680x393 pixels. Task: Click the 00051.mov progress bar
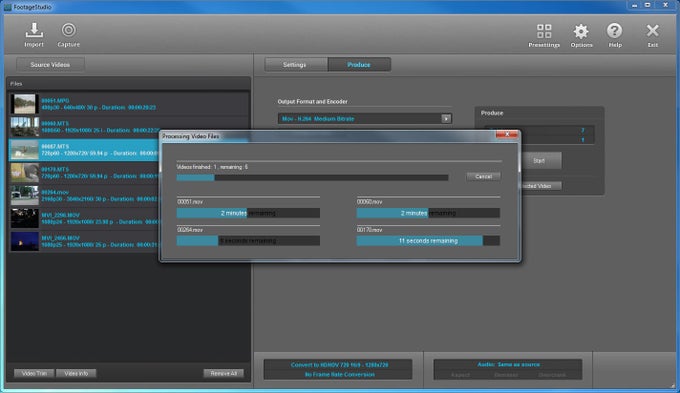click(248, 213)
